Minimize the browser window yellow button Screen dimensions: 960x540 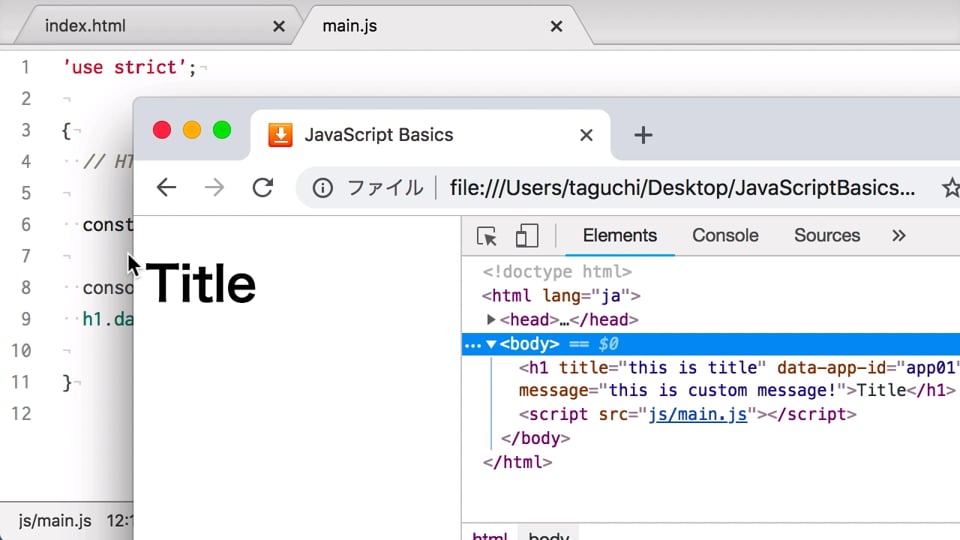point(192,130)
